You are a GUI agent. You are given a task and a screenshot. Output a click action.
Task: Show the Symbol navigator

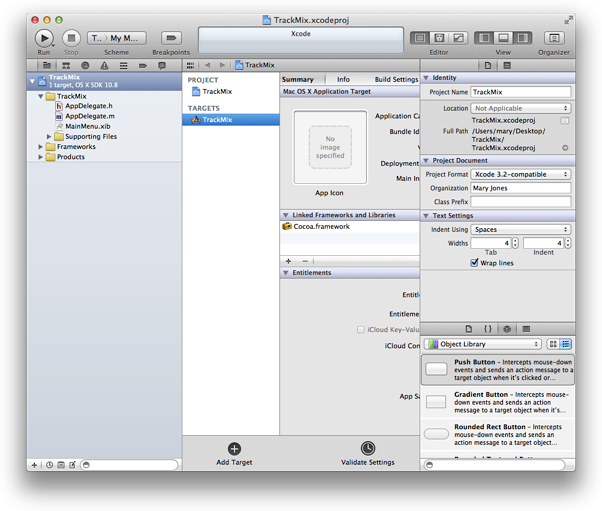click(x=66, y=66)
